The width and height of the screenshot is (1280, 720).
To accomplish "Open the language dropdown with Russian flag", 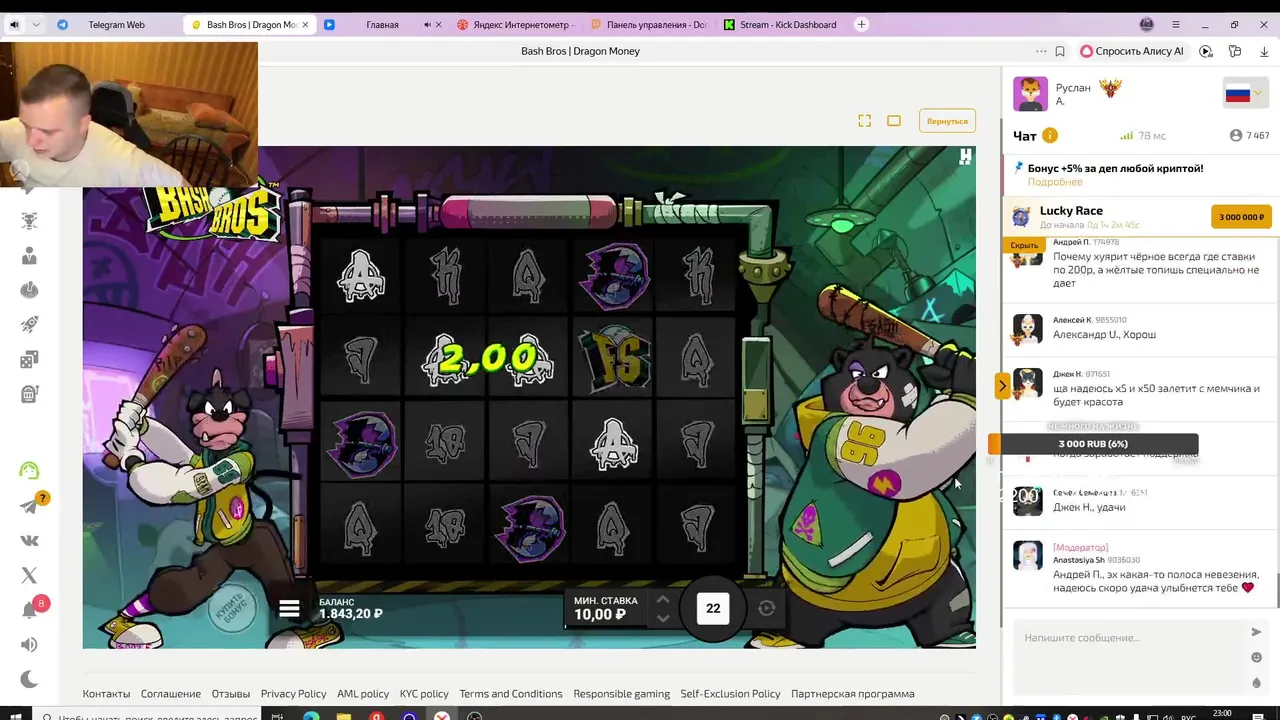I will (1245, 94).
